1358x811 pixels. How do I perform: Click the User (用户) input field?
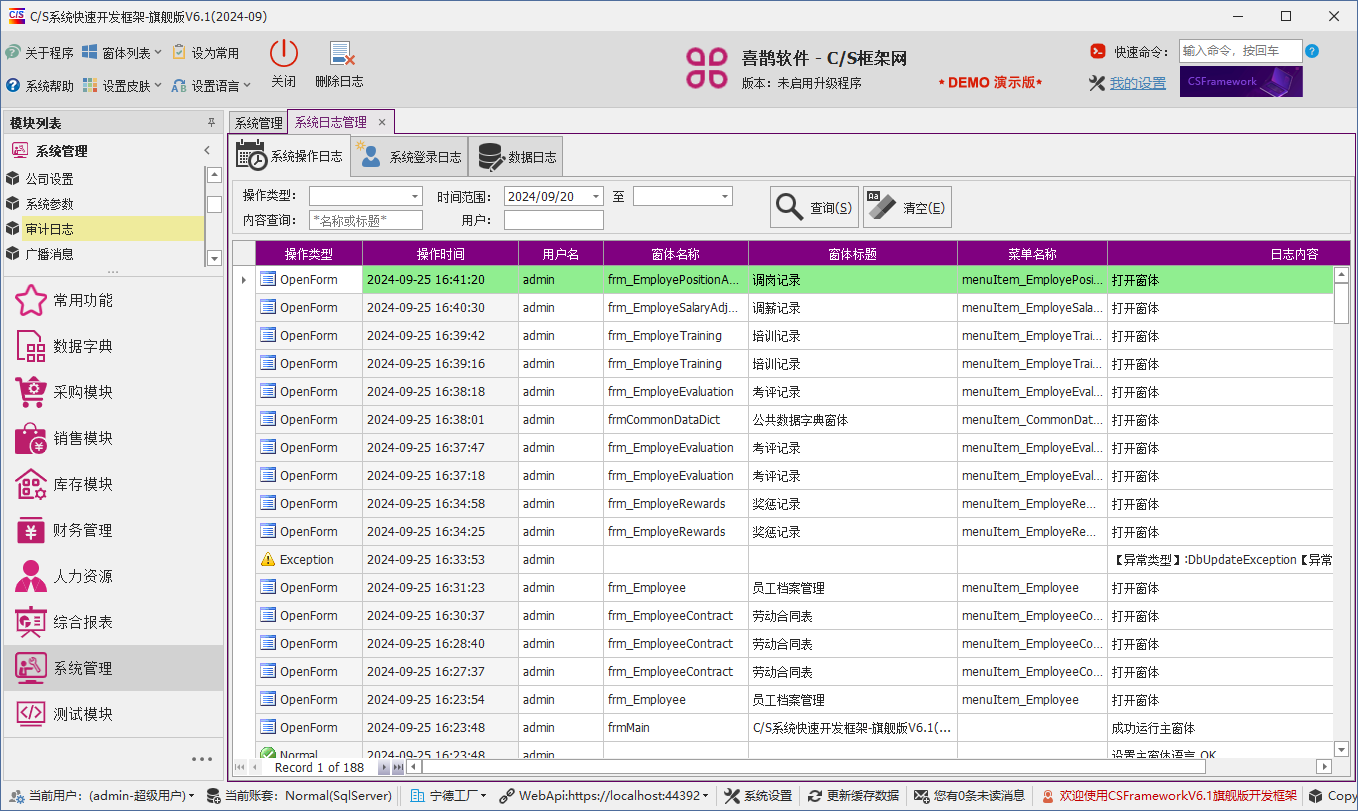pos(554,220)
